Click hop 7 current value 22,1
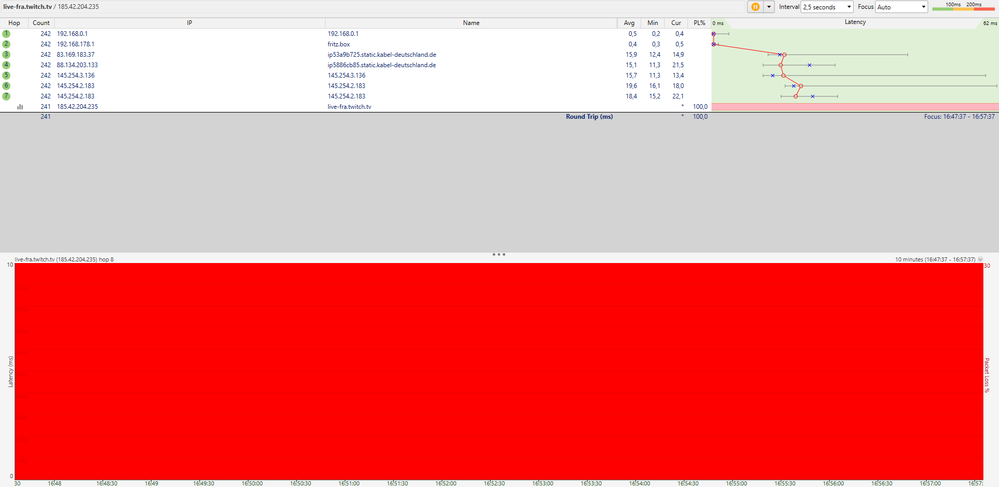This screenshot has width=999, height=487. [679, 96]
